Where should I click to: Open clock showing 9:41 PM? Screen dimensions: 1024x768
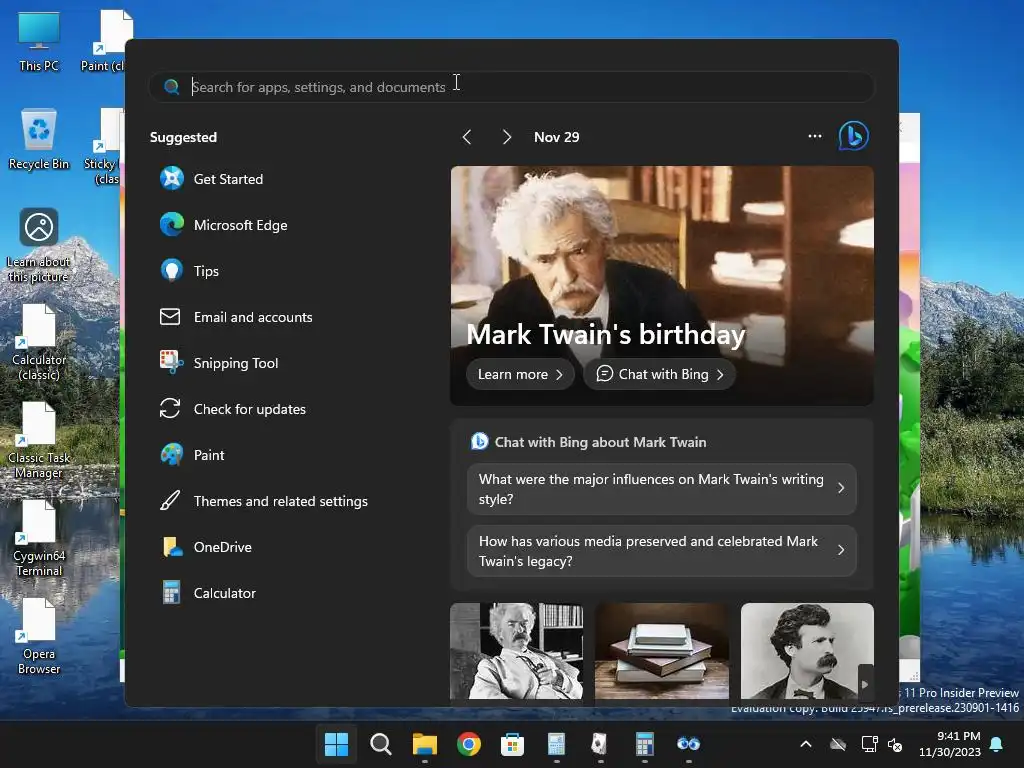(950, 744)
